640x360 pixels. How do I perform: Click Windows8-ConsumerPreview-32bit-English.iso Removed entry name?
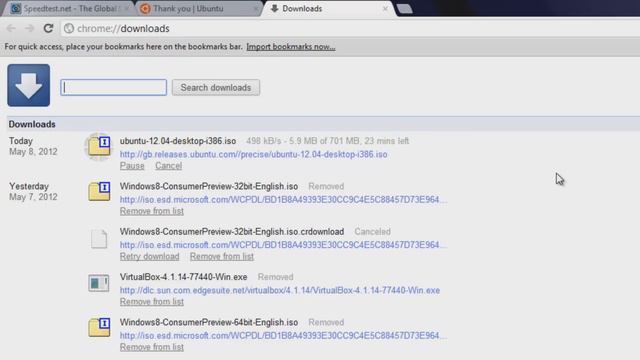pyautogui.click(x=209, y=186)
